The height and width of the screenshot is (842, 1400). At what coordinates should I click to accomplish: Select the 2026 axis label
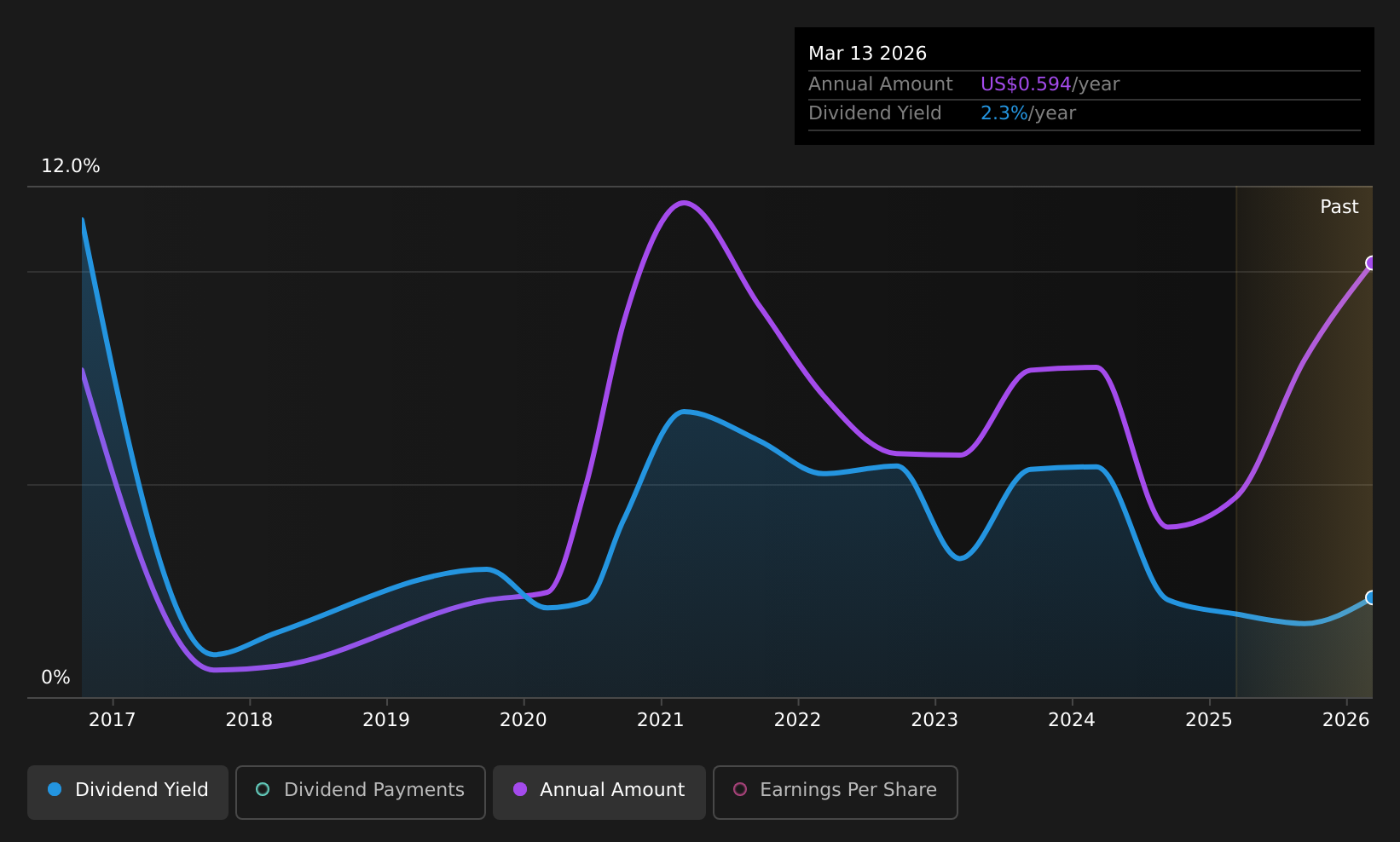coord(1346,720)
